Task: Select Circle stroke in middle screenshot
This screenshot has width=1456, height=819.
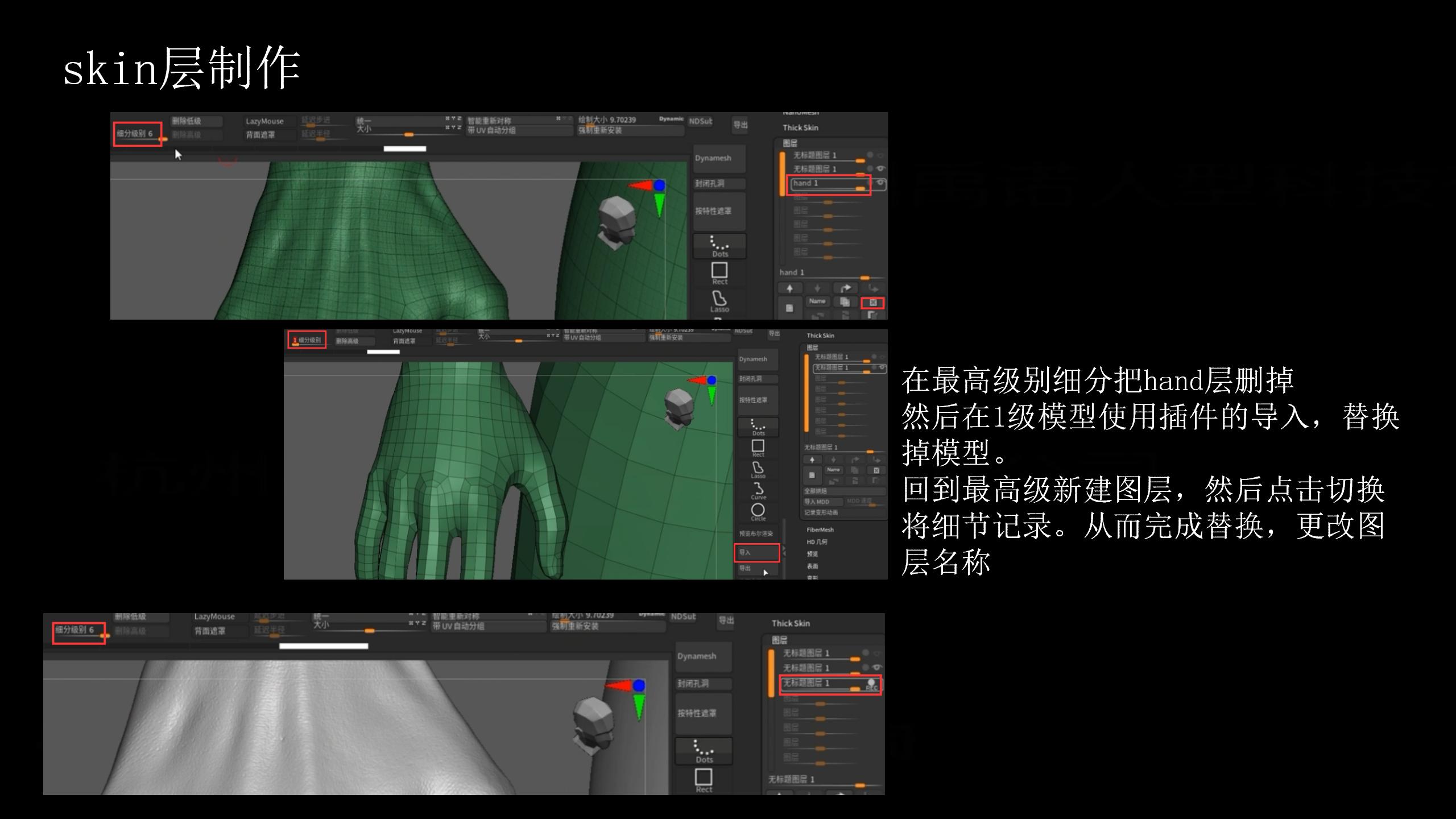Action: (758, 512)
